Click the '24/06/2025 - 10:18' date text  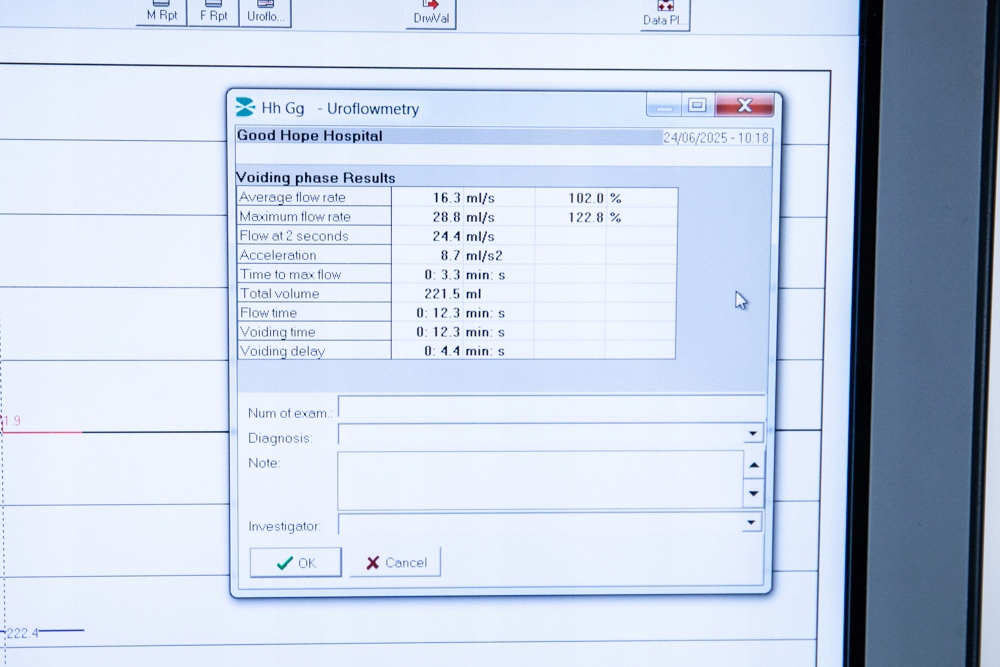(716, 138)
